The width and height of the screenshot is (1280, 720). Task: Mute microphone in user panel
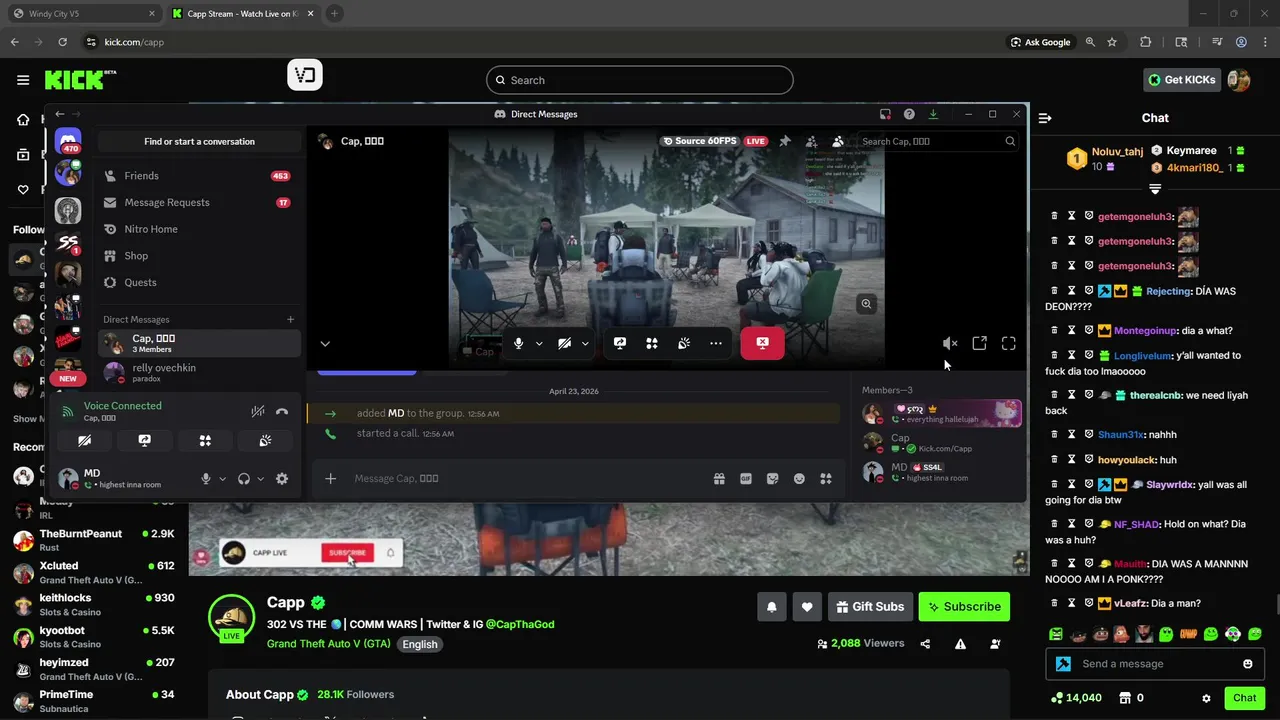[206, 479]
